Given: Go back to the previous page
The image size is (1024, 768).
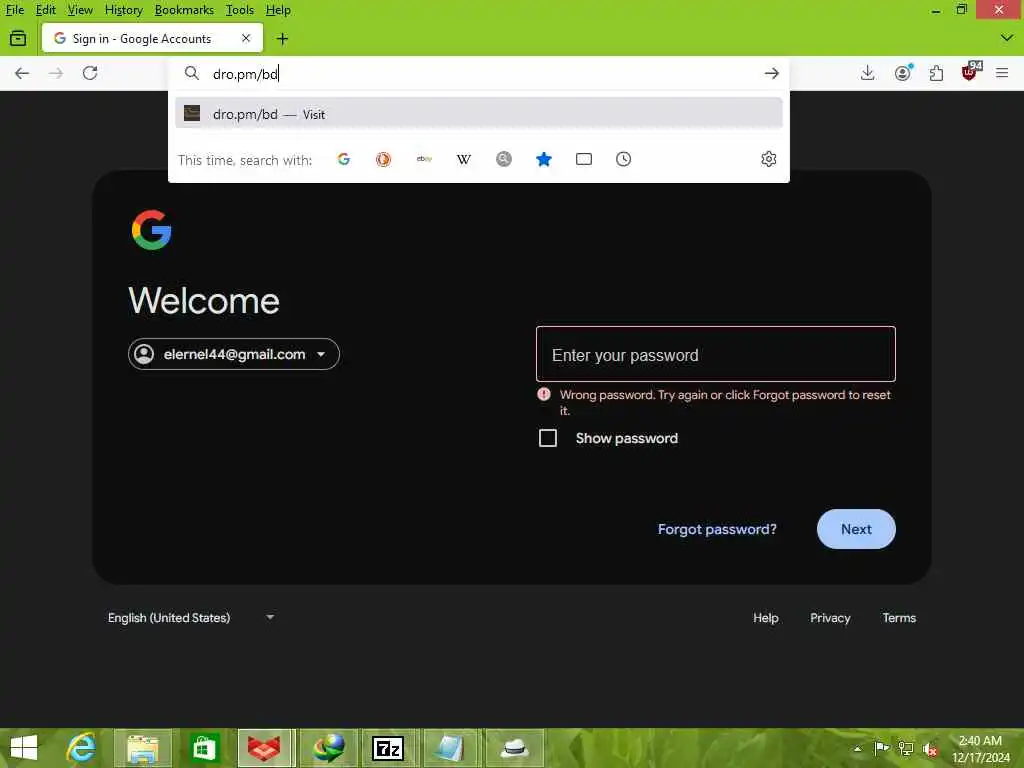Looking at the screenshot, I should tap(22, 73).
